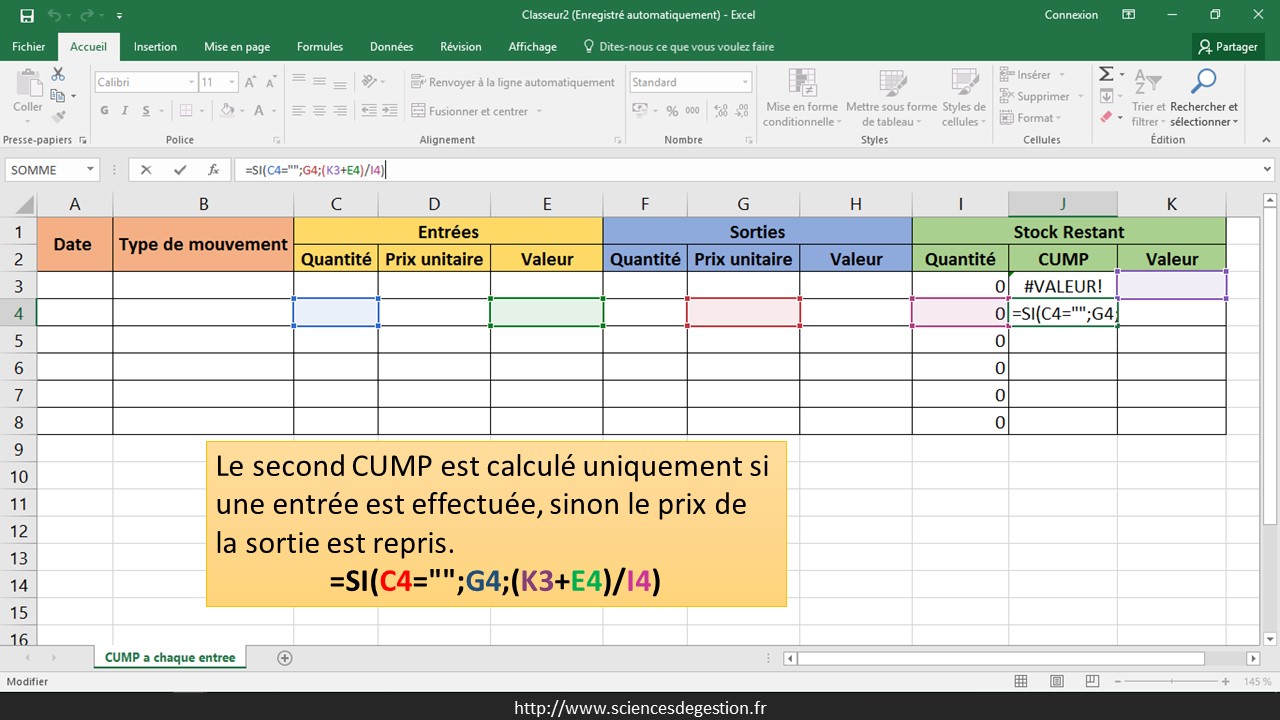Add a new sheet with the plus icon
Screen dimensions: 1280x720
click(x=285, y=658)
